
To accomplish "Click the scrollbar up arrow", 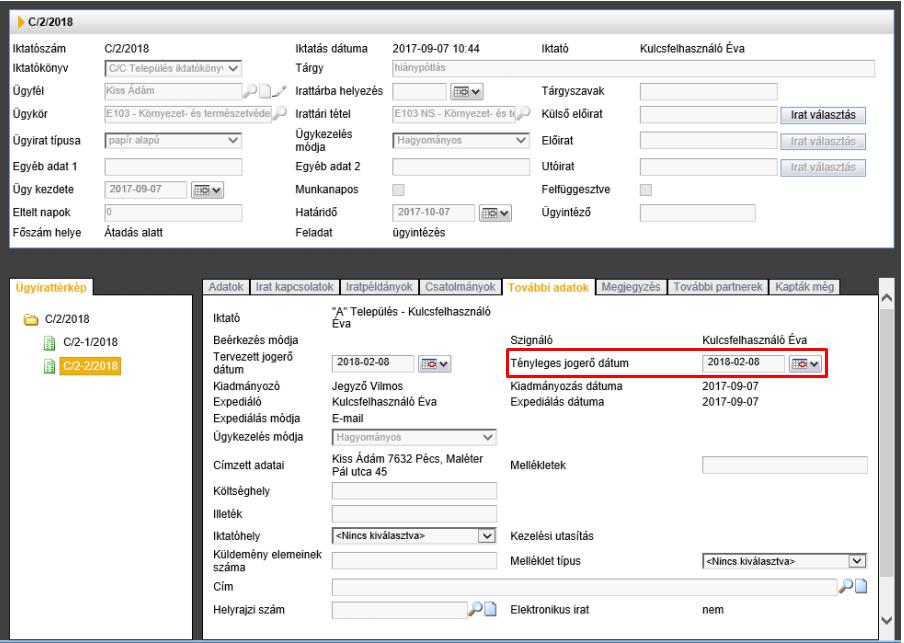I will coord(887,298).
